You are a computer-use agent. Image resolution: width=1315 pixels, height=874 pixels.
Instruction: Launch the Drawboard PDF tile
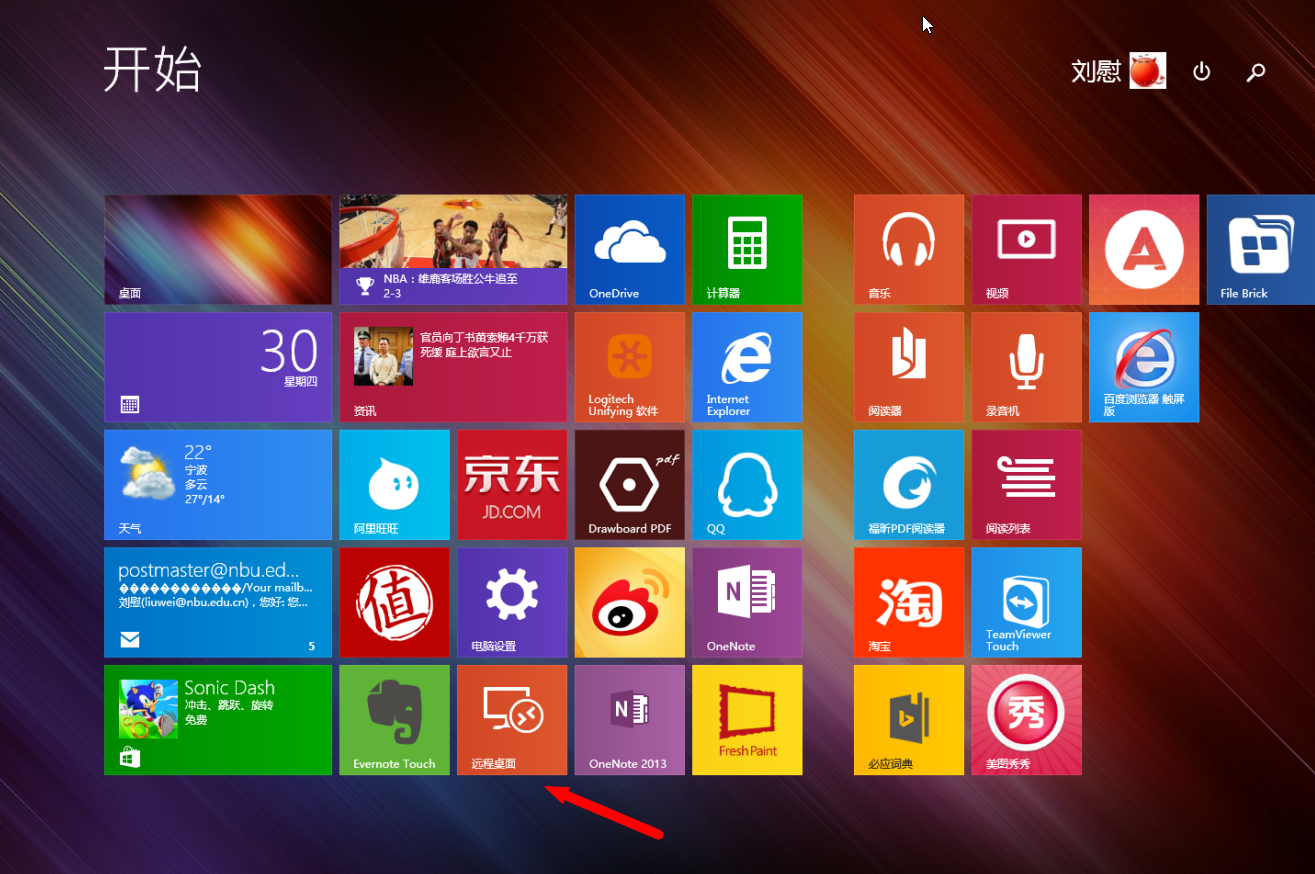point(630,485)
